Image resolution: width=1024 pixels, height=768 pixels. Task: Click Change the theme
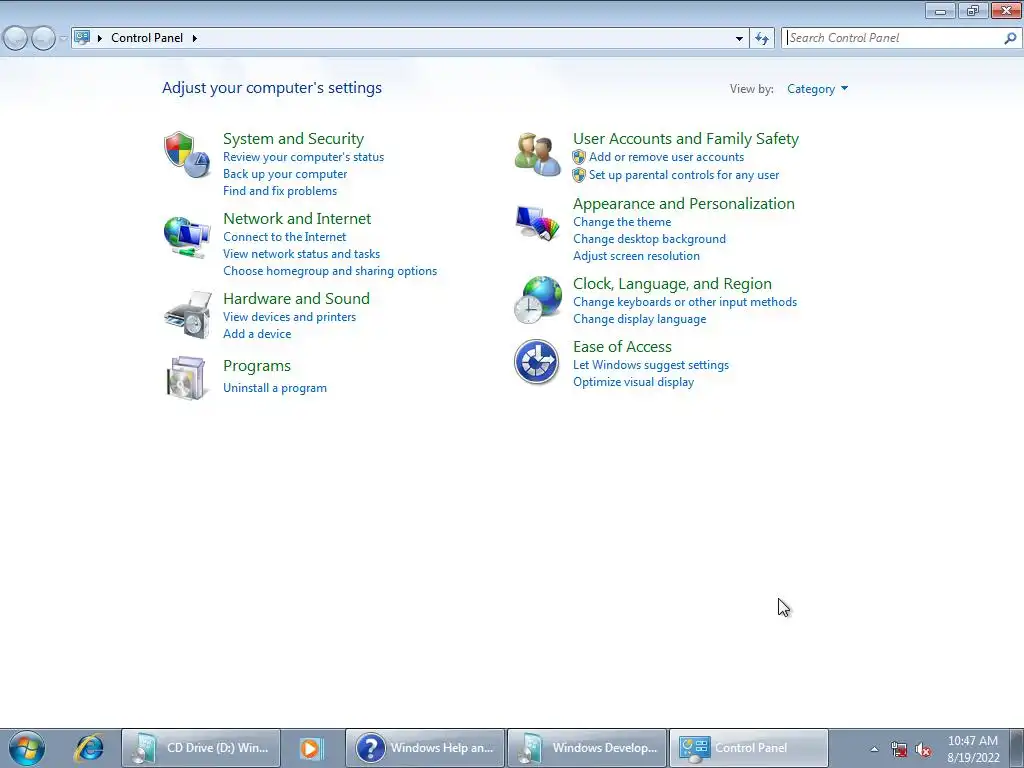click(622, 222)
